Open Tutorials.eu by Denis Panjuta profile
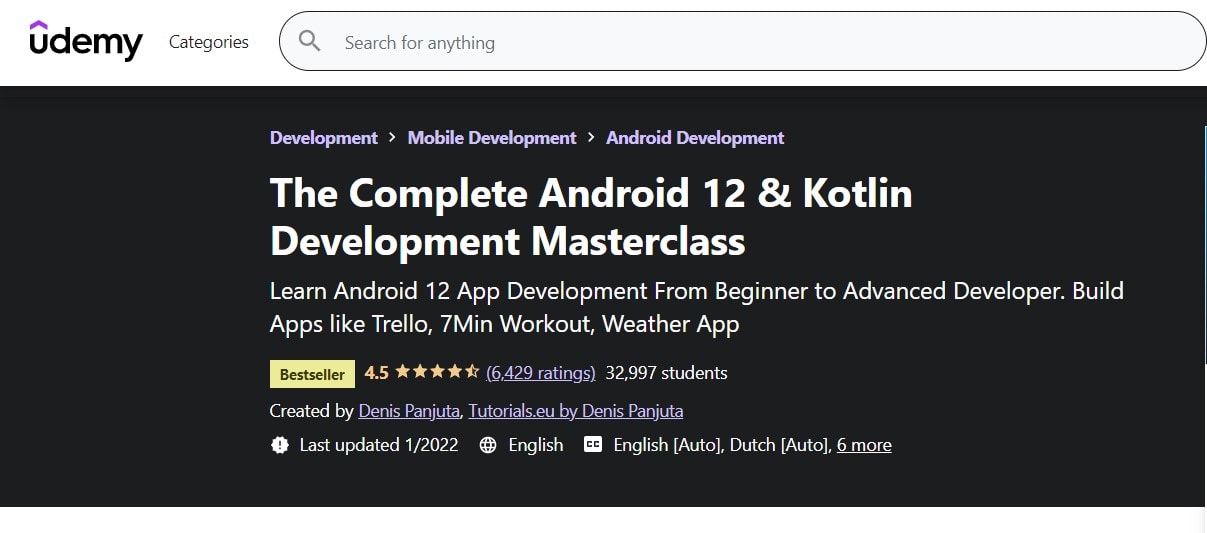Screen dimensions: 1207x533 click(x=575, y=411)
